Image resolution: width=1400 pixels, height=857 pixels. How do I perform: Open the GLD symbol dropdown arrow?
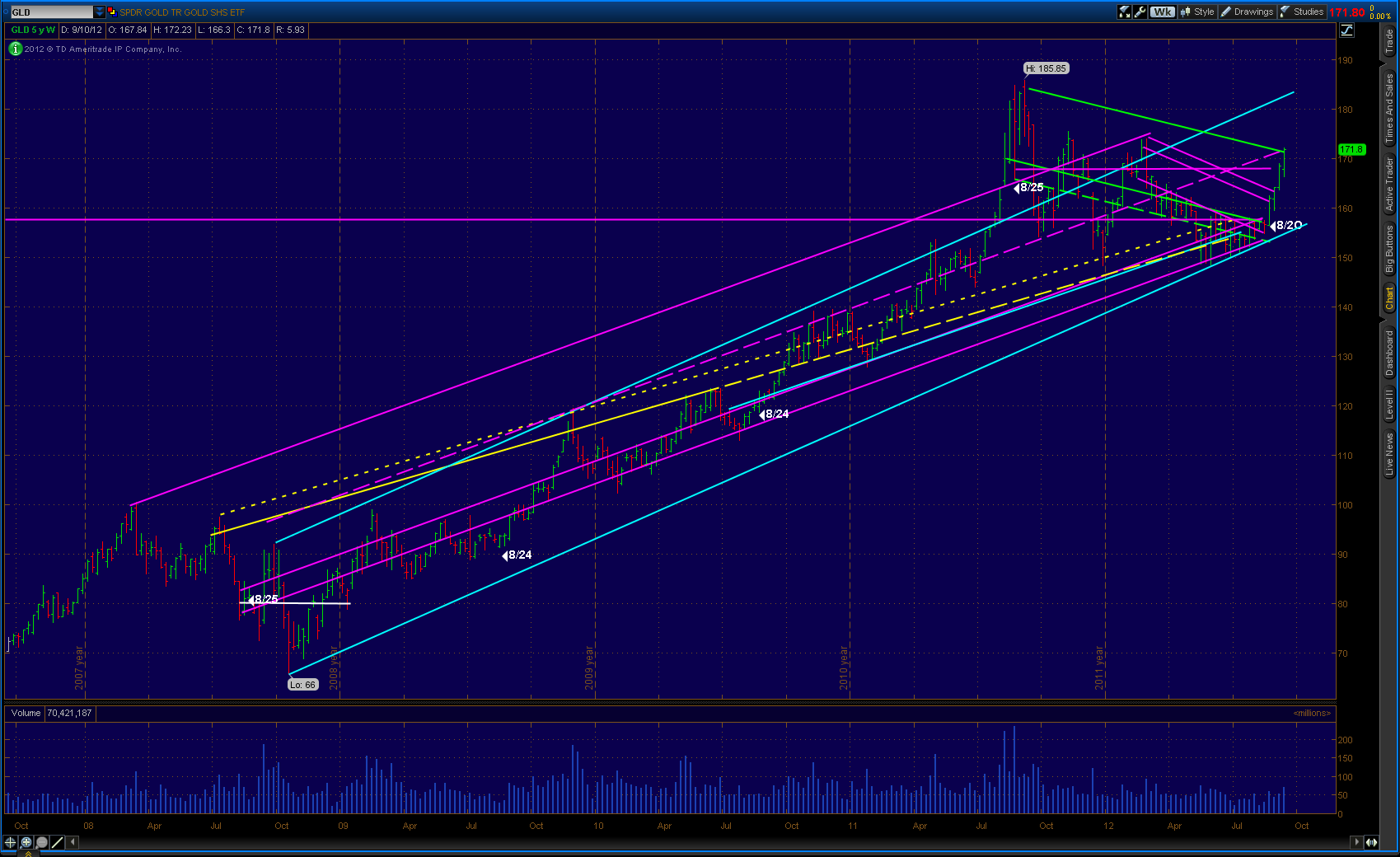[x=100, y=12]
